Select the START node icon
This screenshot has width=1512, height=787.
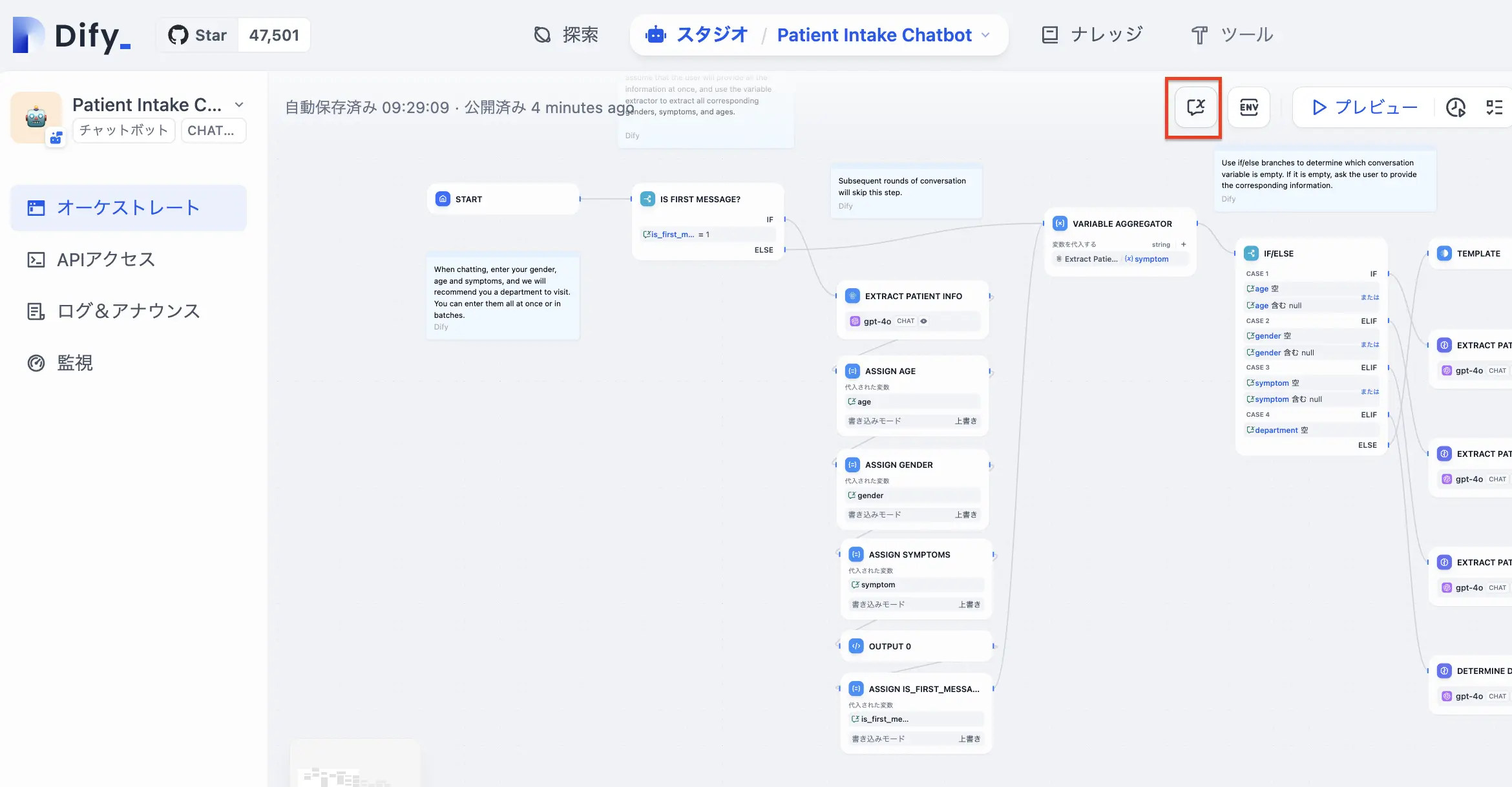pyautogui.click(x=443, y=199)
